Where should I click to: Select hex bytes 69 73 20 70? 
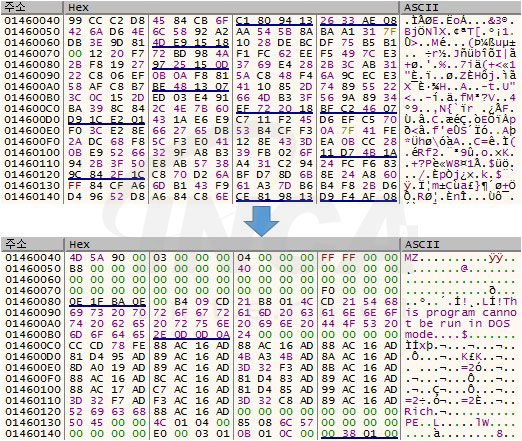click(108, 313)
